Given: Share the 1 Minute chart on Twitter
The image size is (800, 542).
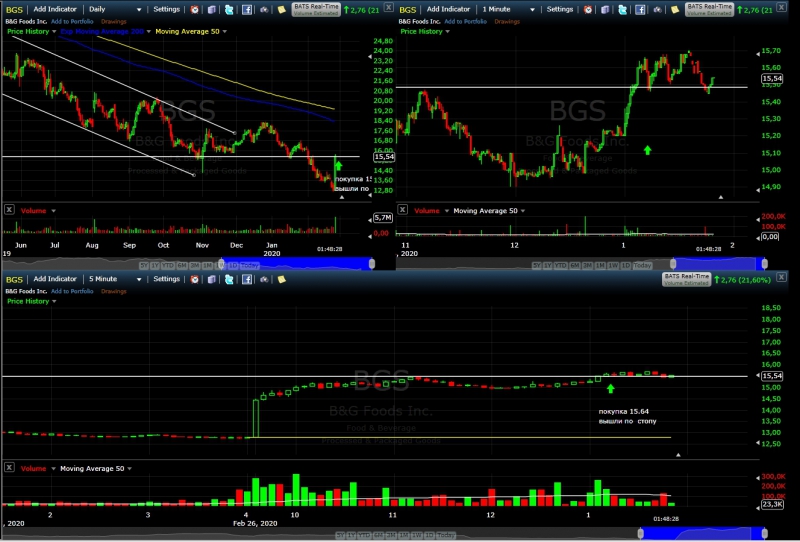Looking at the screenshot, I should point(622,9).
